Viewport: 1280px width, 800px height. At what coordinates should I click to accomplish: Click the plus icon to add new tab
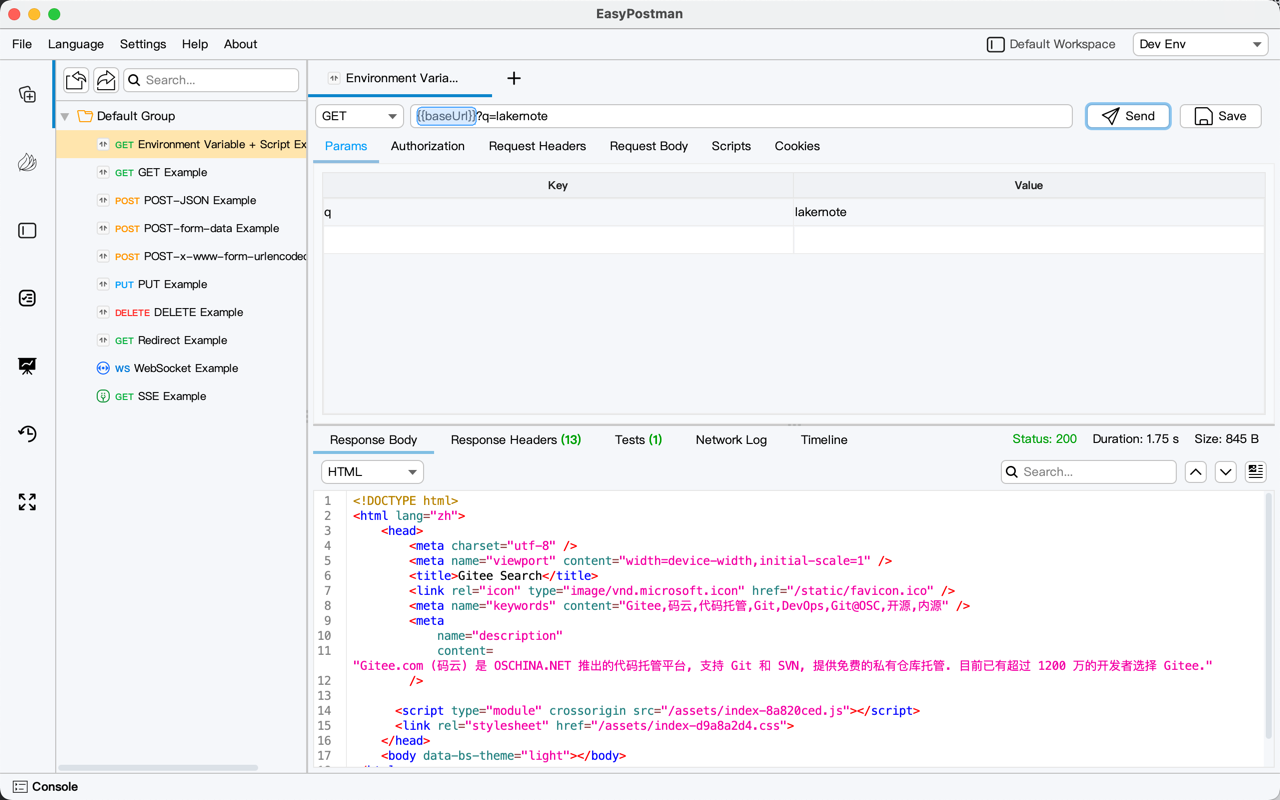pos(514,78)
